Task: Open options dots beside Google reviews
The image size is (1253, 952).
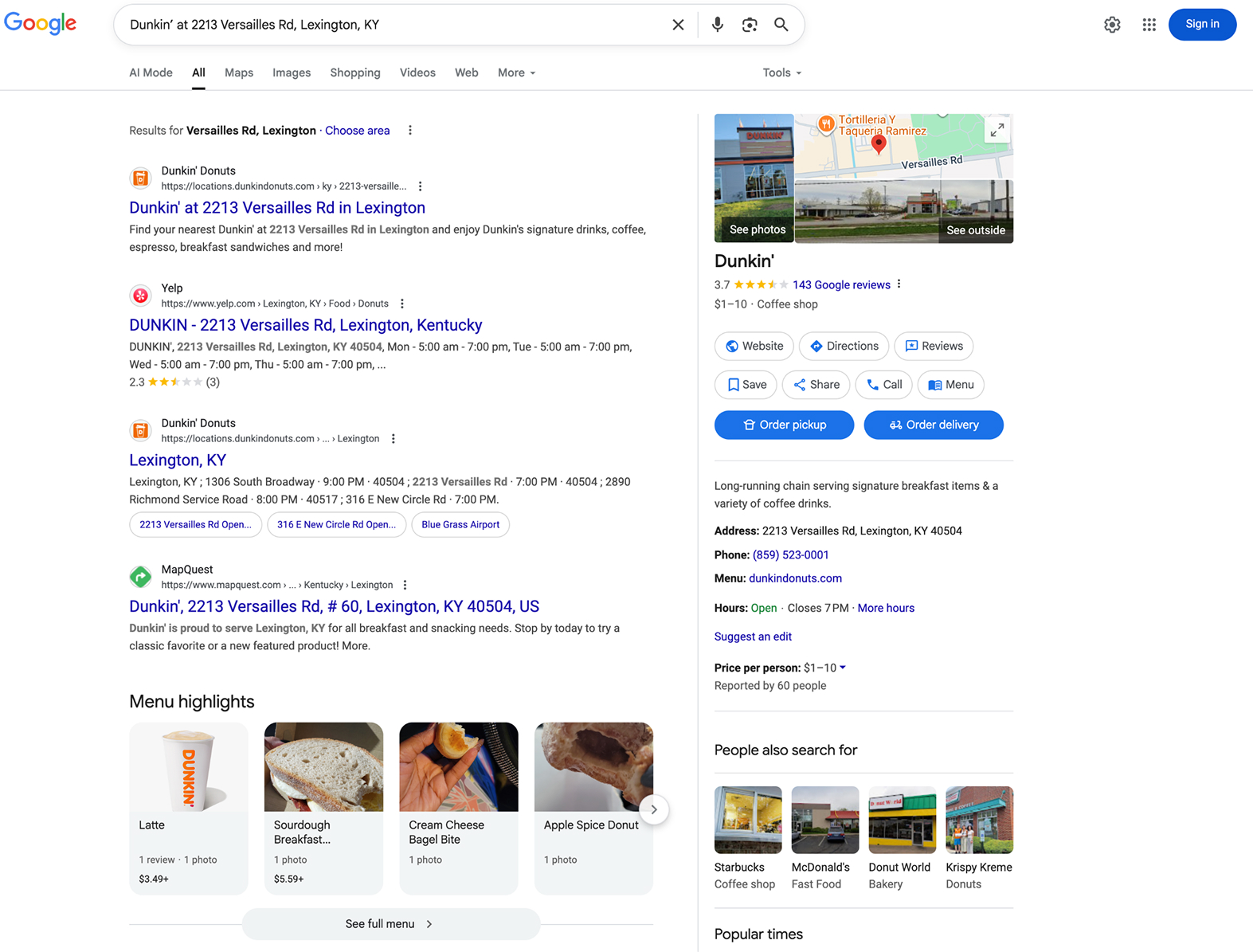Action: point(899,284)
